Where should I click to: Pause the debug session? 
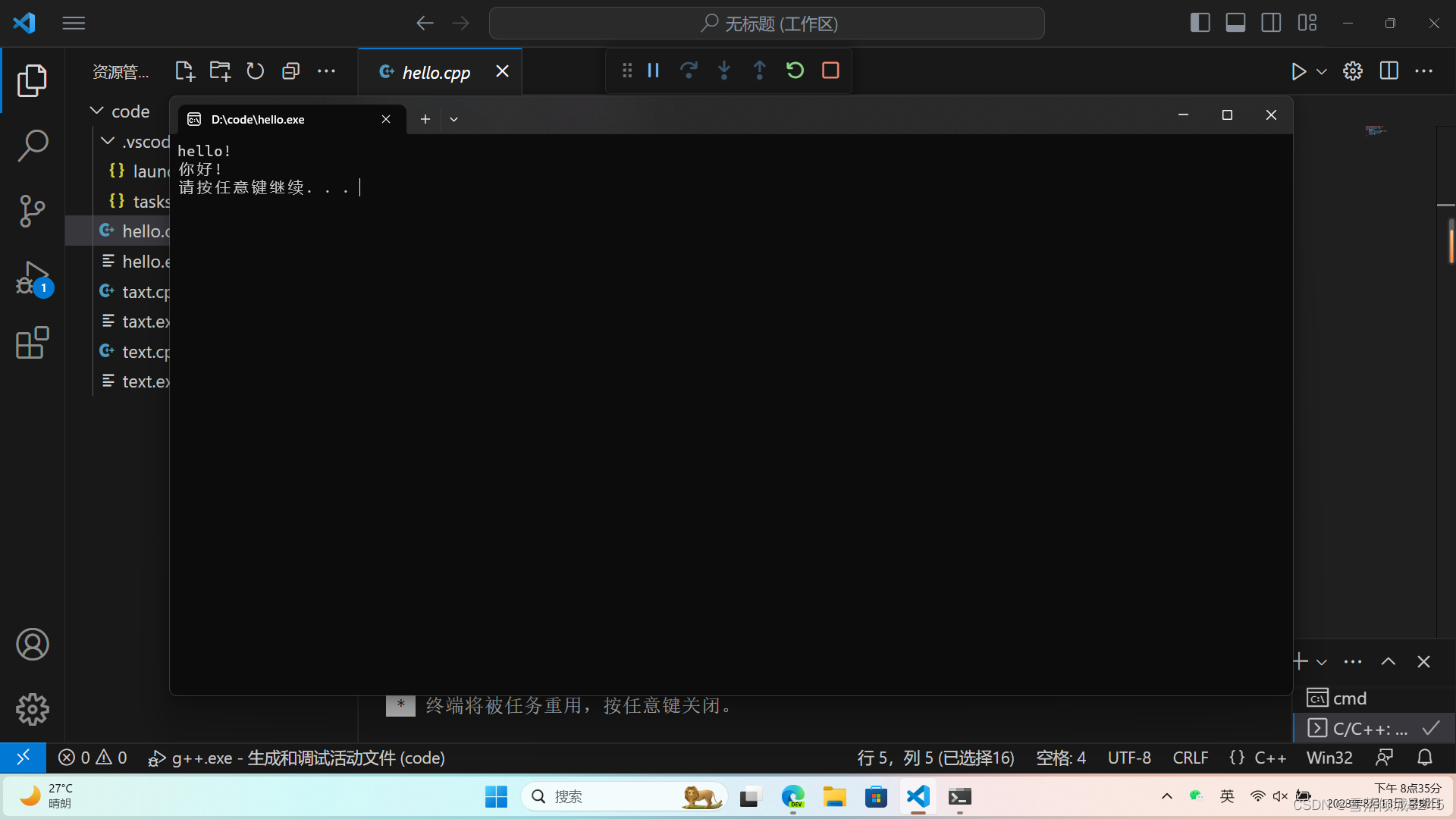[x=653, y=71]
